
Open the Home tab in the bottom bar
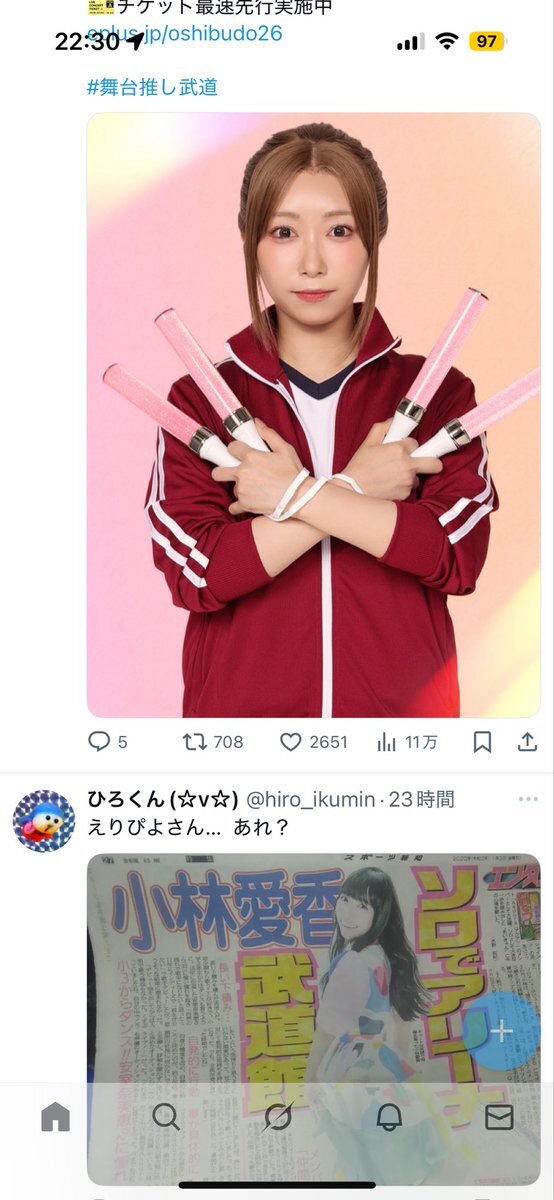56,1116
